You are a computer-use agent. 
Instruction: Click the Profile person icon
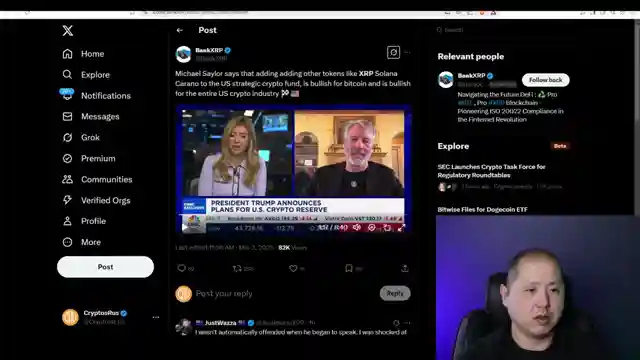click(x=67, y=221)
